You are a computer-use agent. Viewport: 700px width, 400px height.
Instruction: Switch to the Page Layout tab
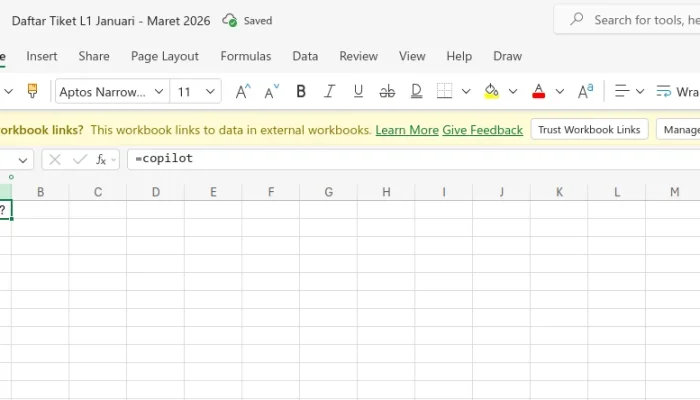pyautogui.click(x=165, y=56)
